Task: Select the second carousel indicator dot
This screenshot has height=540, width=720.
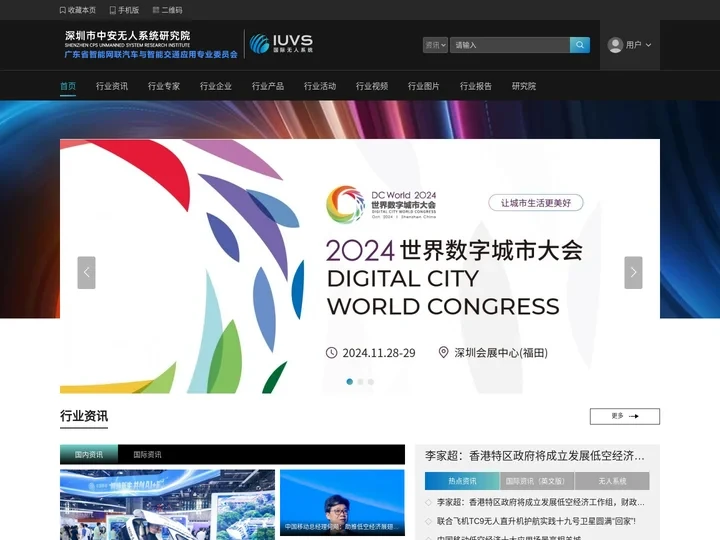Action: click(x=360, y=381)
